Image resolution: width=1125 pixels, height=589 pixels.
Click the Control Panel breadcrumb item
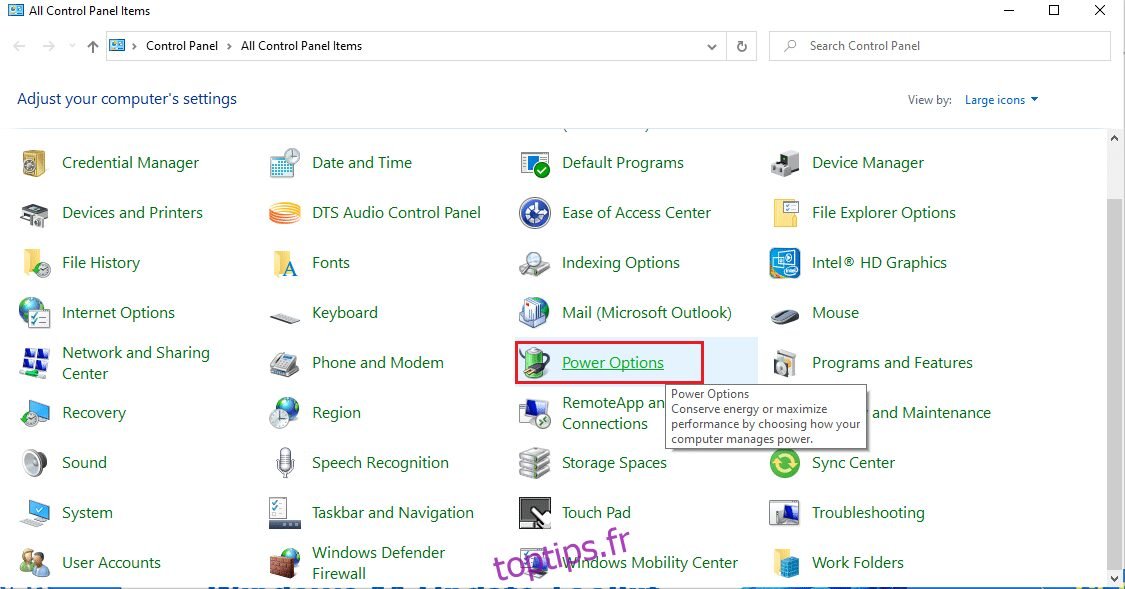point(182,46)
